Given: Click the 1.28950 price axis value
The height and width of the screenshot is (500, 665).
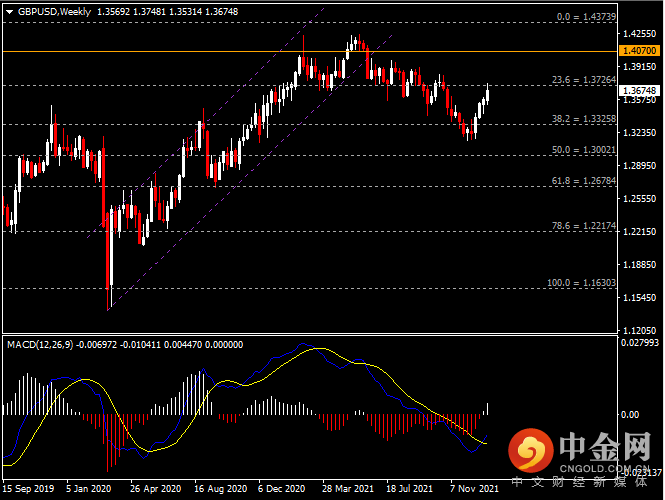Looking at the screenshot, I should (639, 165).
